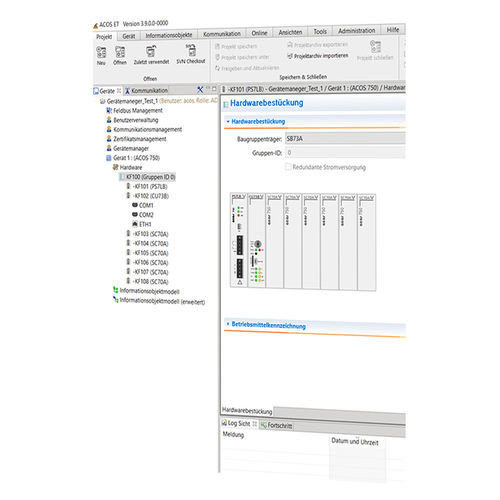
Task: Open the Administration ribbon tab
Action: 357,31
